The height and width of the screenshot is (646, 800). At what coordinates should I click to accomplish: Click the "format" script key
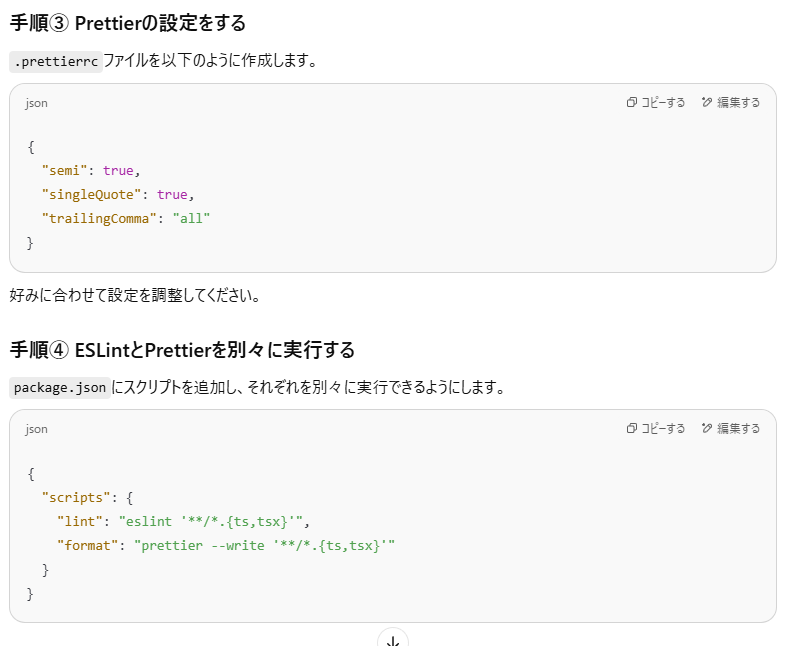86,545
